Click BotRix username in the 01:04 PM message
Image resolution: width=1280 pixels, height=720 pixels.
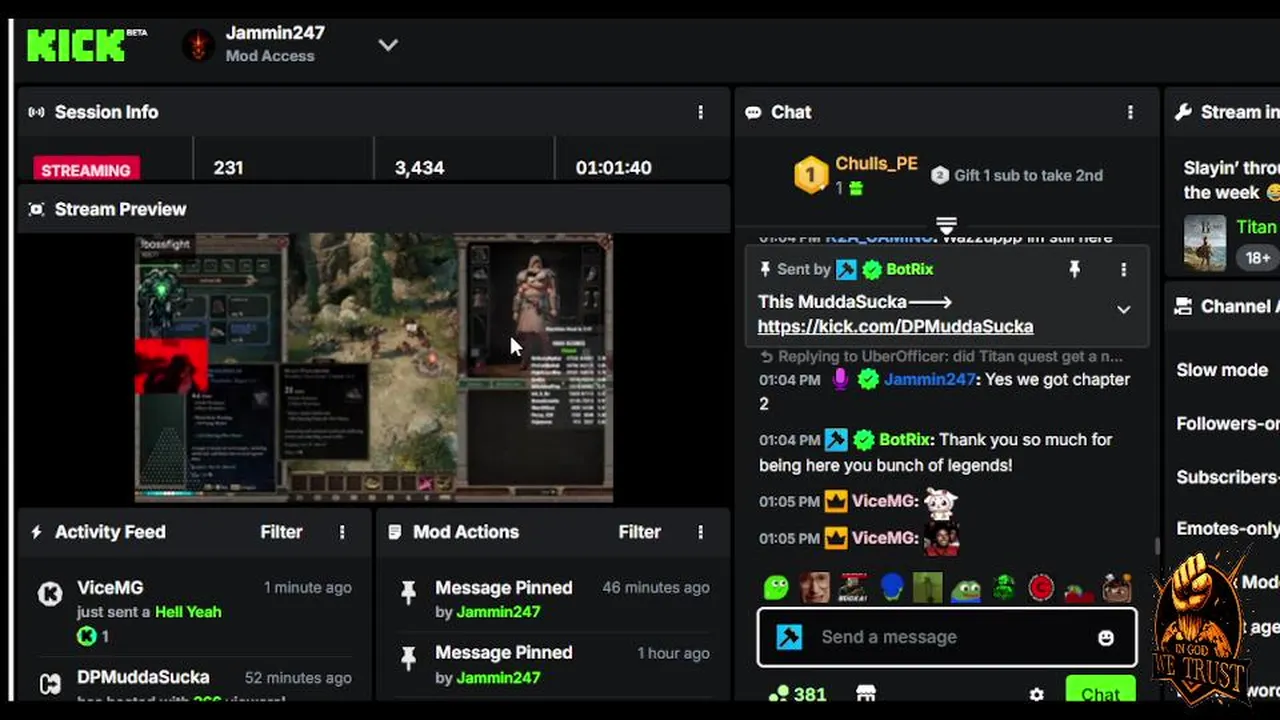click(905, 440)
